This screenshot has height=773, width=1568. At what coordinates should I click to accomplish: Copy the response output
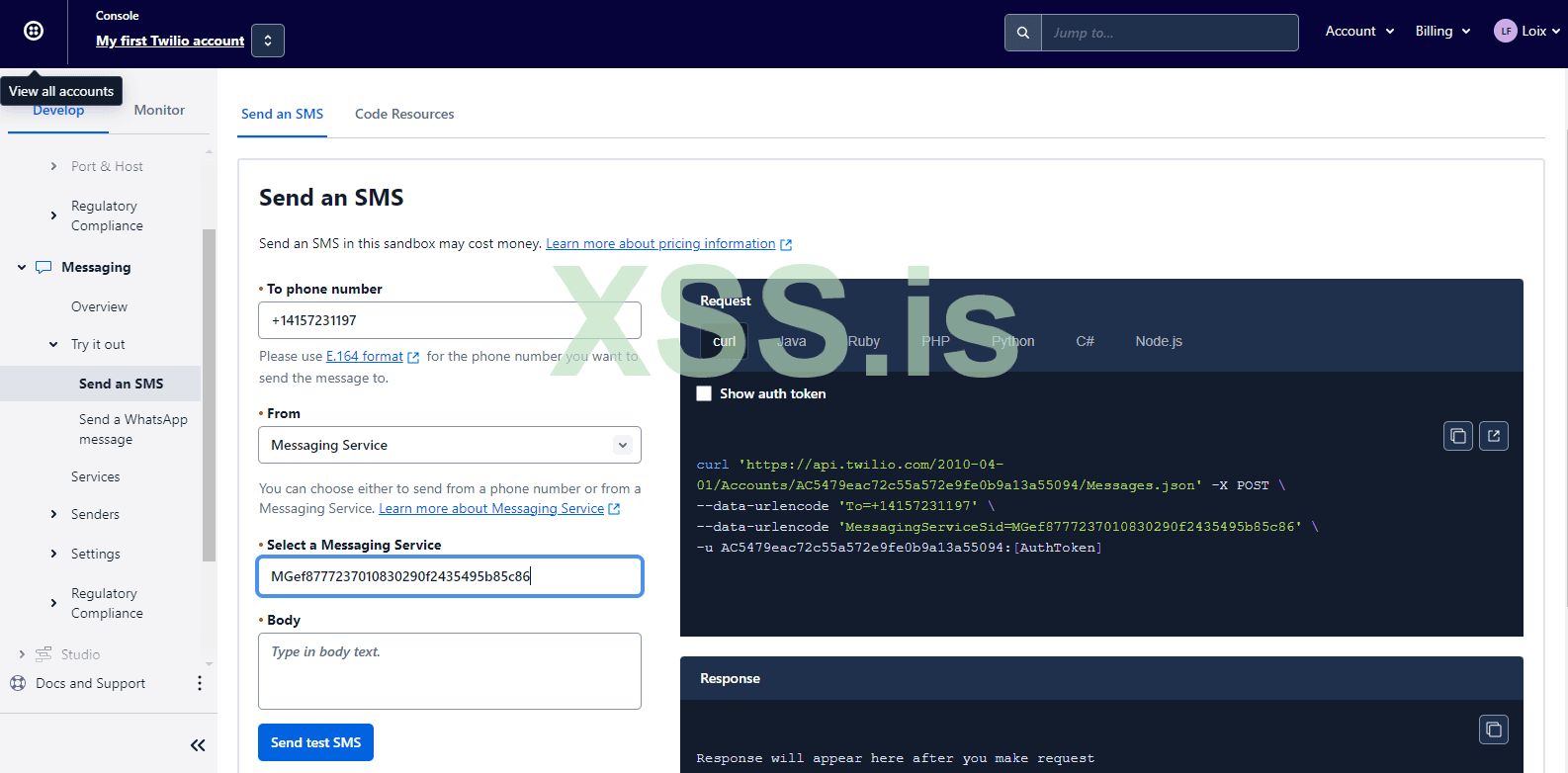(x=1494, y=730)
